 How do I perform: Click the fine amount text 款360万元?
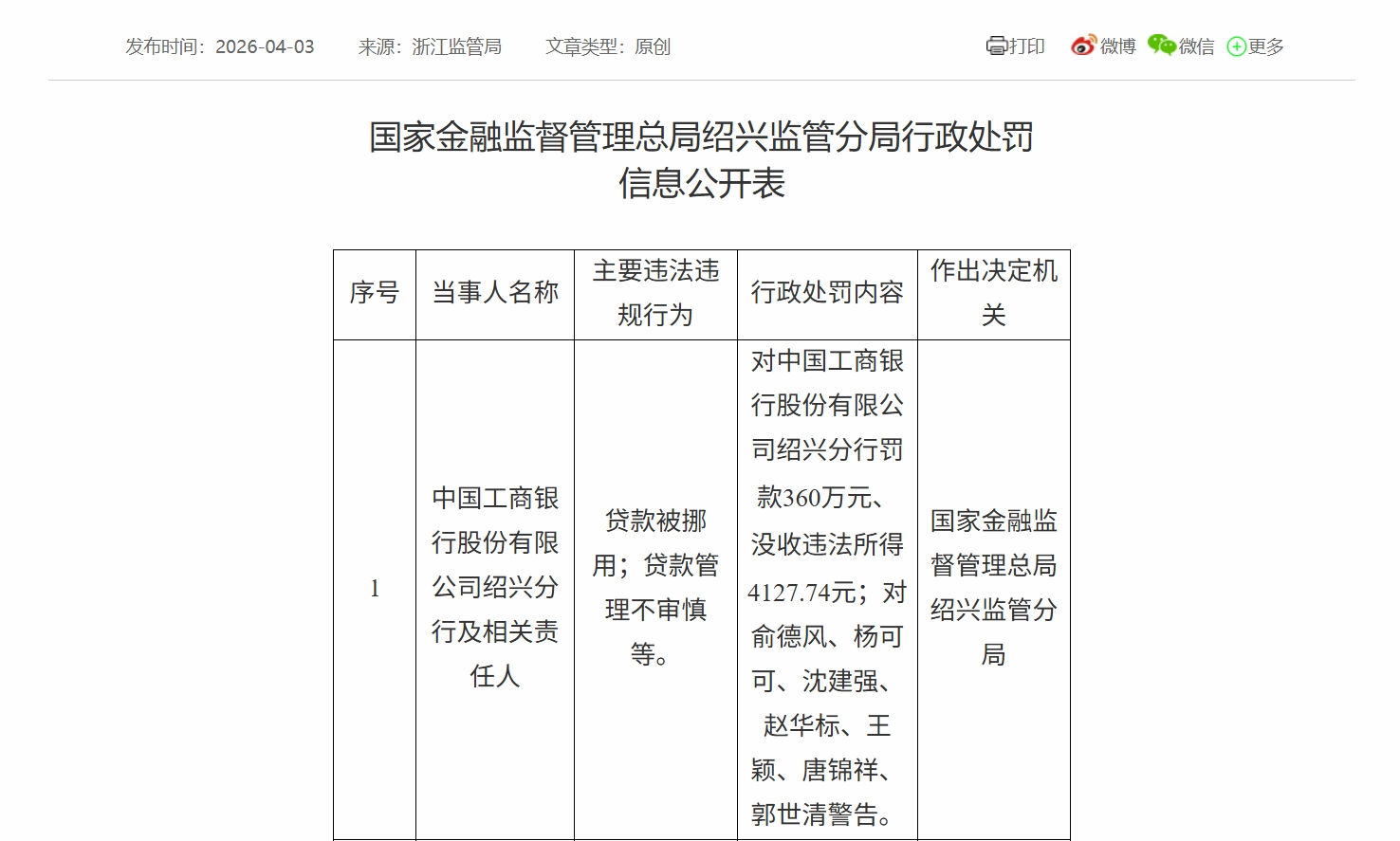(814, 497)
